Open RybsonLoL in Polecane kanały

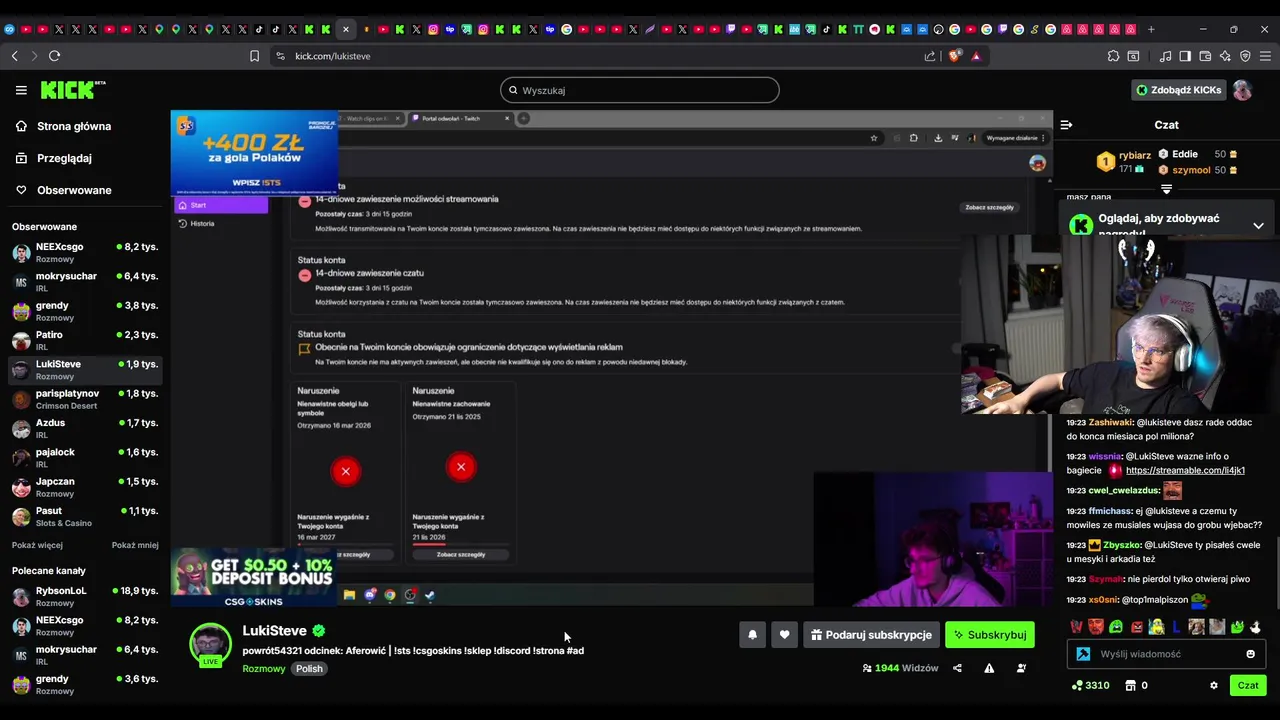[x=85, y=596]
